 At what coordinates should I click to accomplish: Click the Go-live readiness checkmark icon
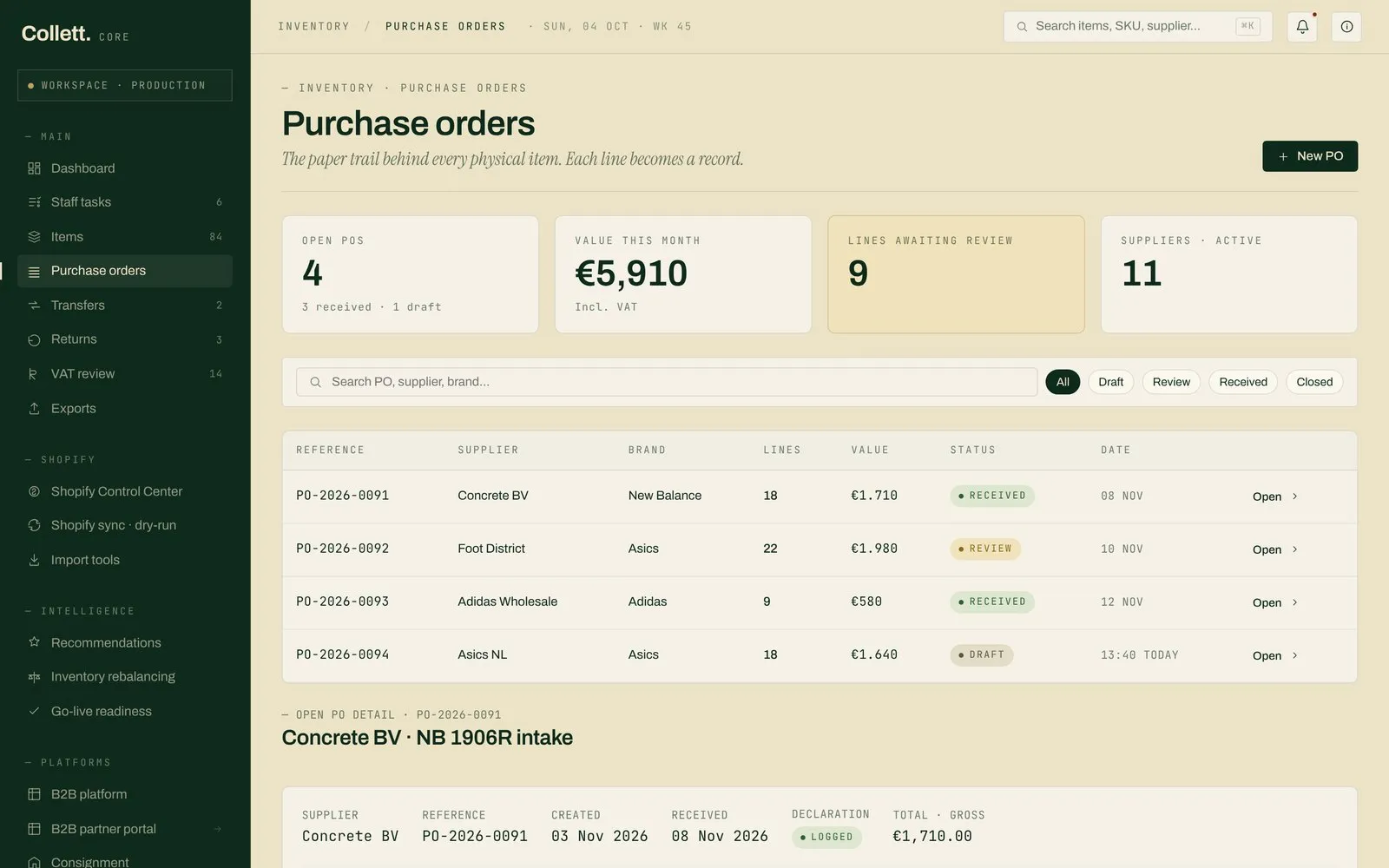point(34,711)
